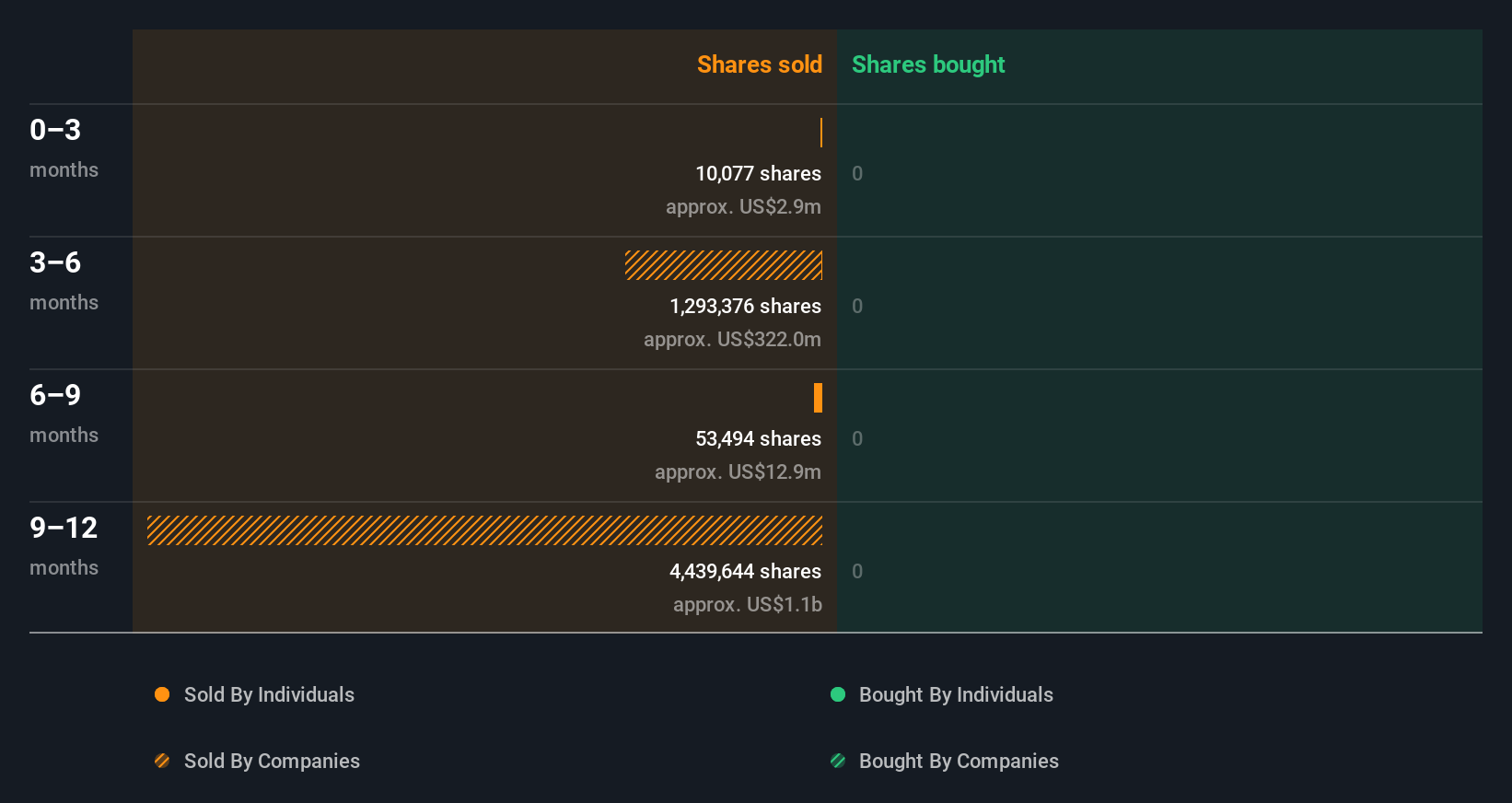Image resolution: width=1512 pixels, height=803 pixels.
Task: Click the striped Sold By Companies legend icon
Action: pyautogui.click(x=162, y=761)
